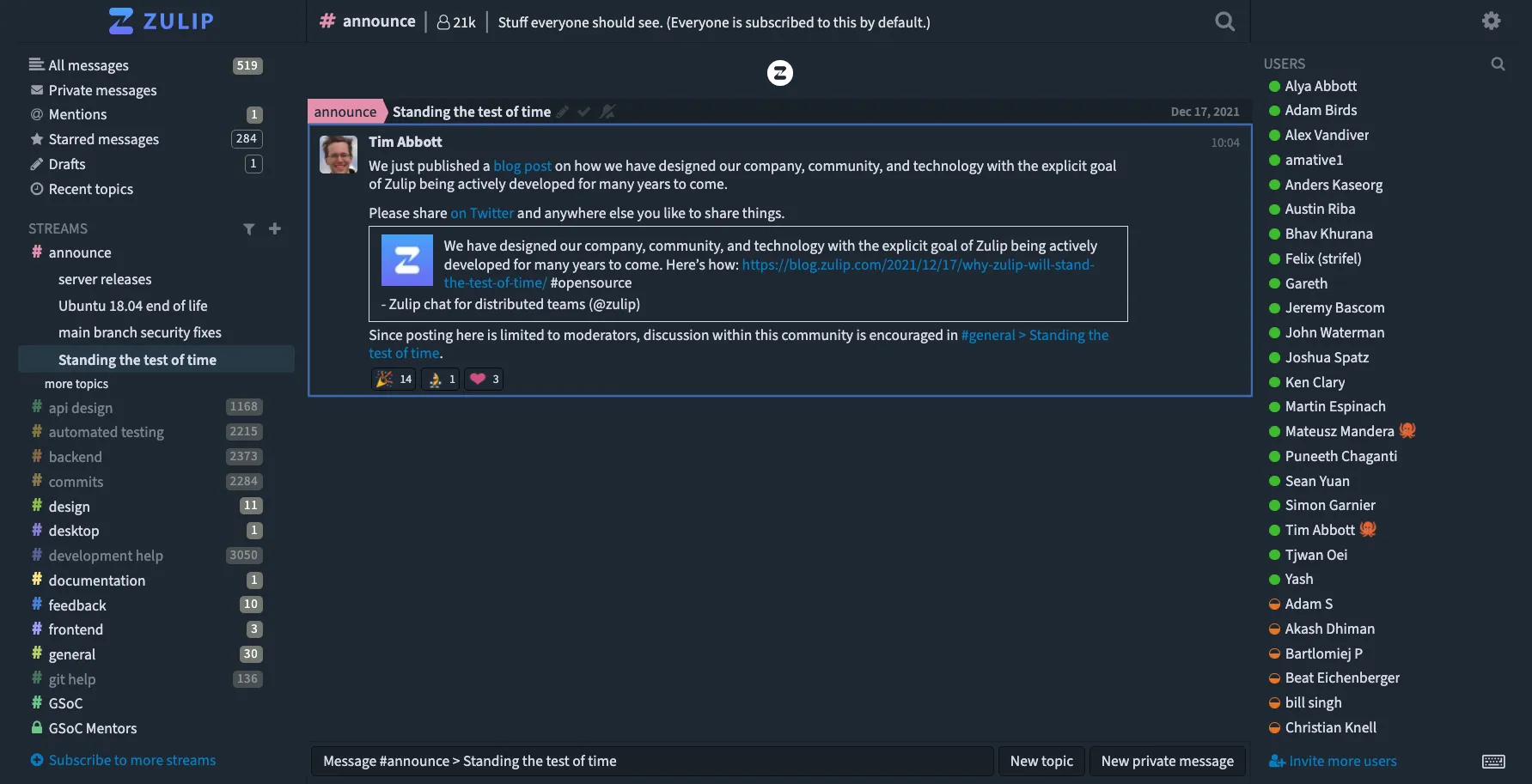The height and width of the screenshot is (784, 1532).
Task: Click the Zulip tweet preview avatar
Action: click(407, 260)
